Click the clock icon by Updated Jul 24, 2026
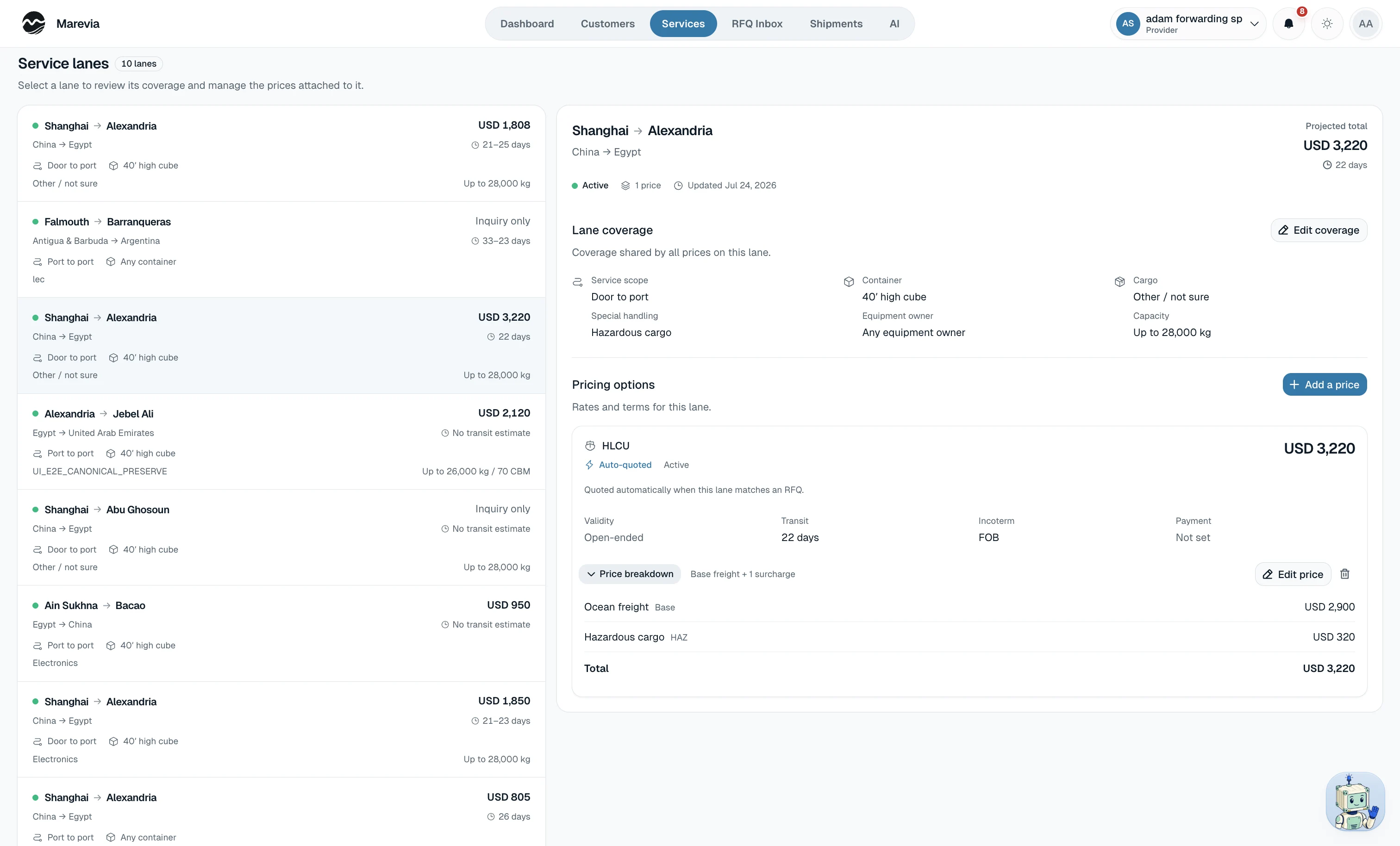This screenshot has height=846, width=1400. tap(678, 186)
